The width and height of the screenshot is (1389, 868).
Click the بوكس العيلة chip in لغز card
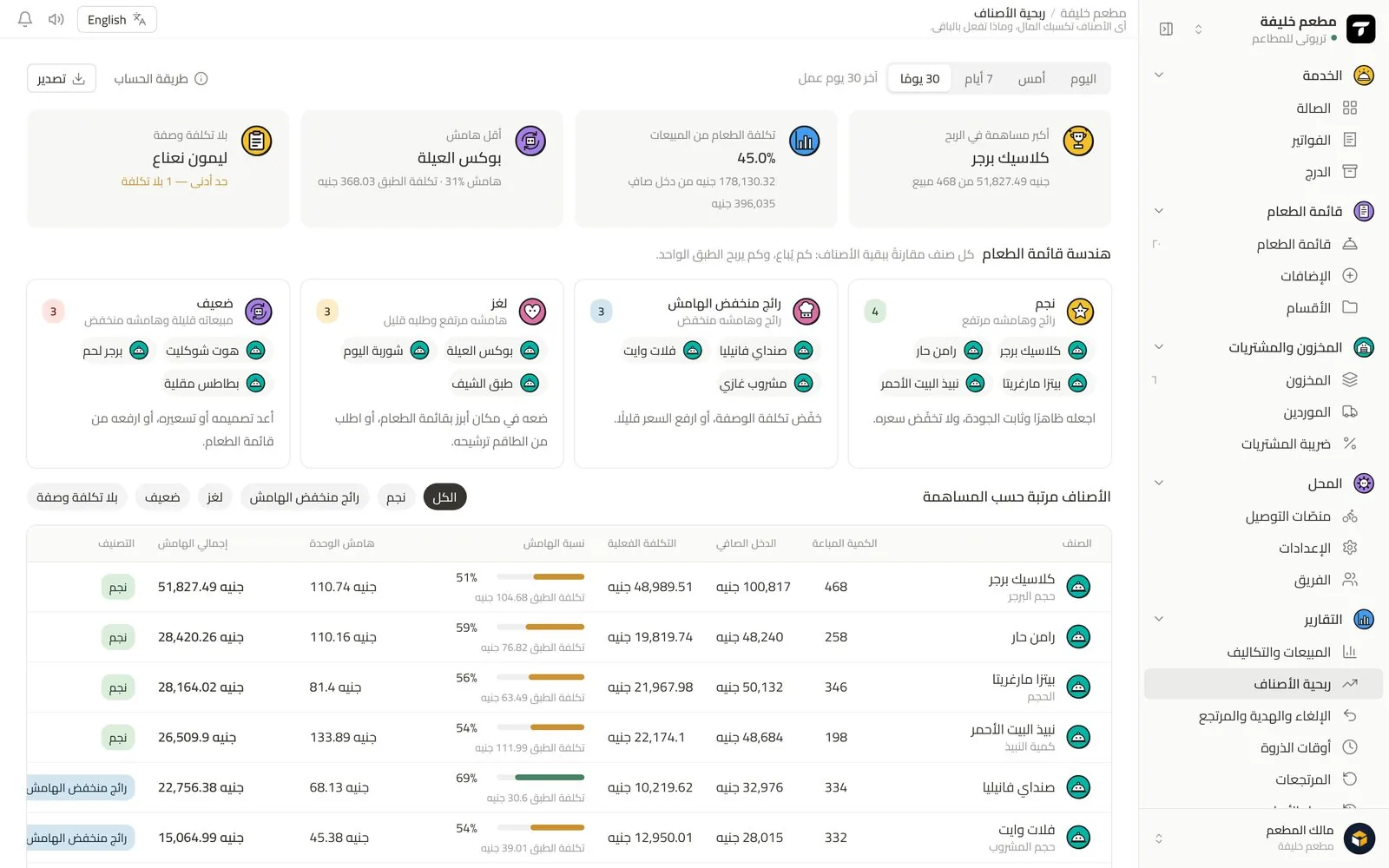[492, 351]
